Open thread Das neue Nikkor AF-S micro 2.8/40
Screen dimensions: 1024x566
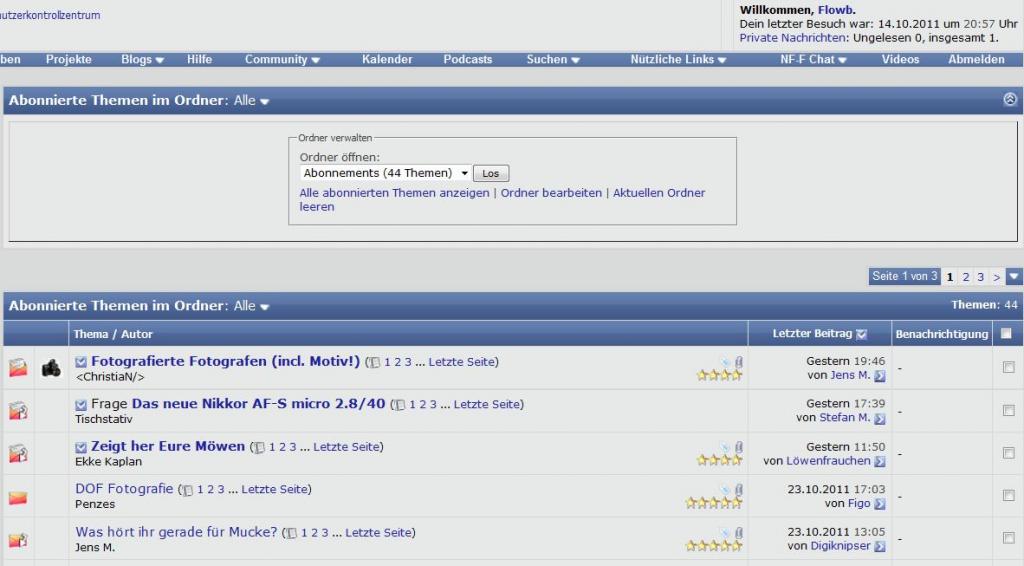pyautogui.click(x=259, y=403)
